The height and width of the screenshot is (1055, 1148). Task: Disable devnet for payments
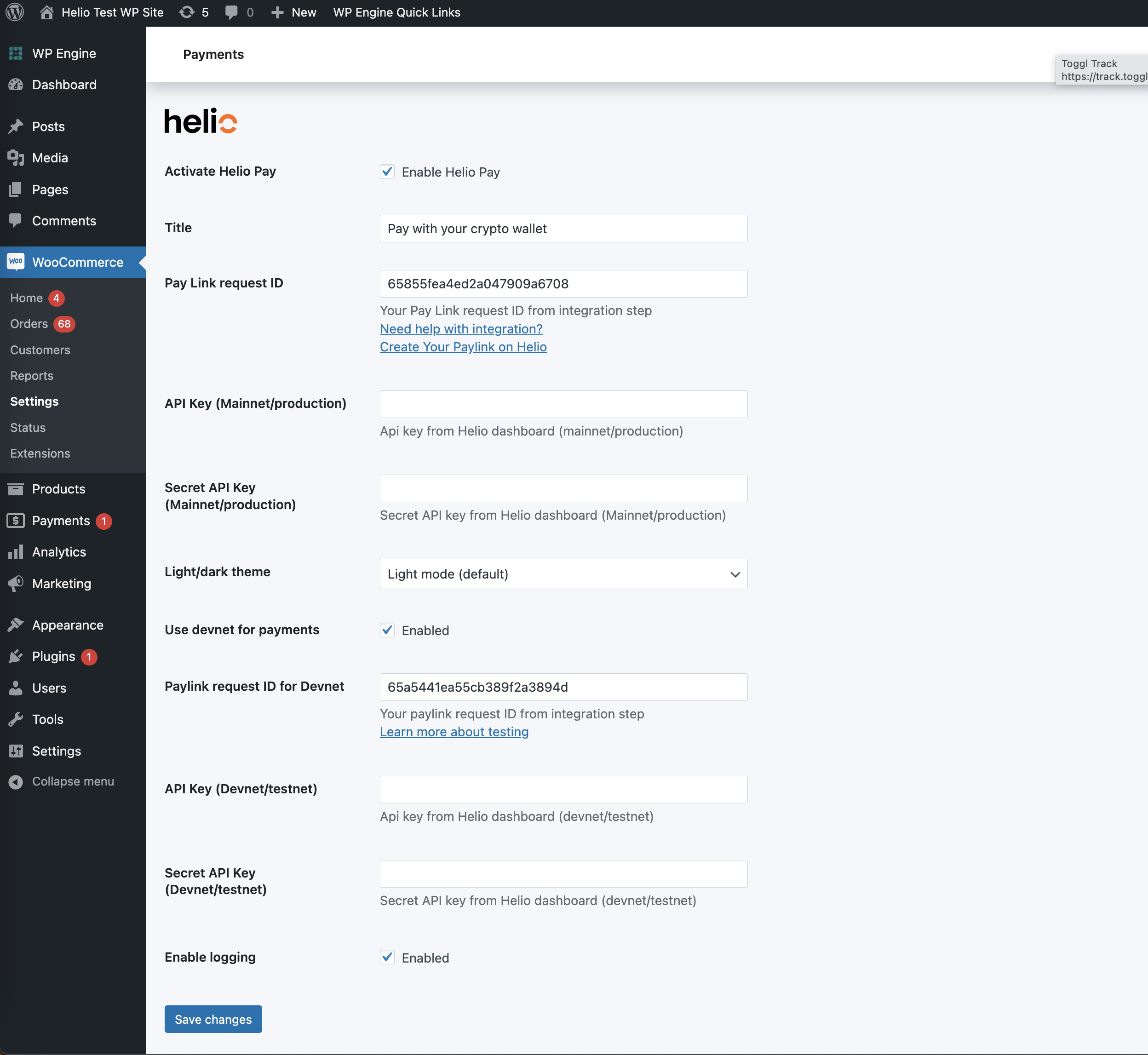(x=387, y=630)
